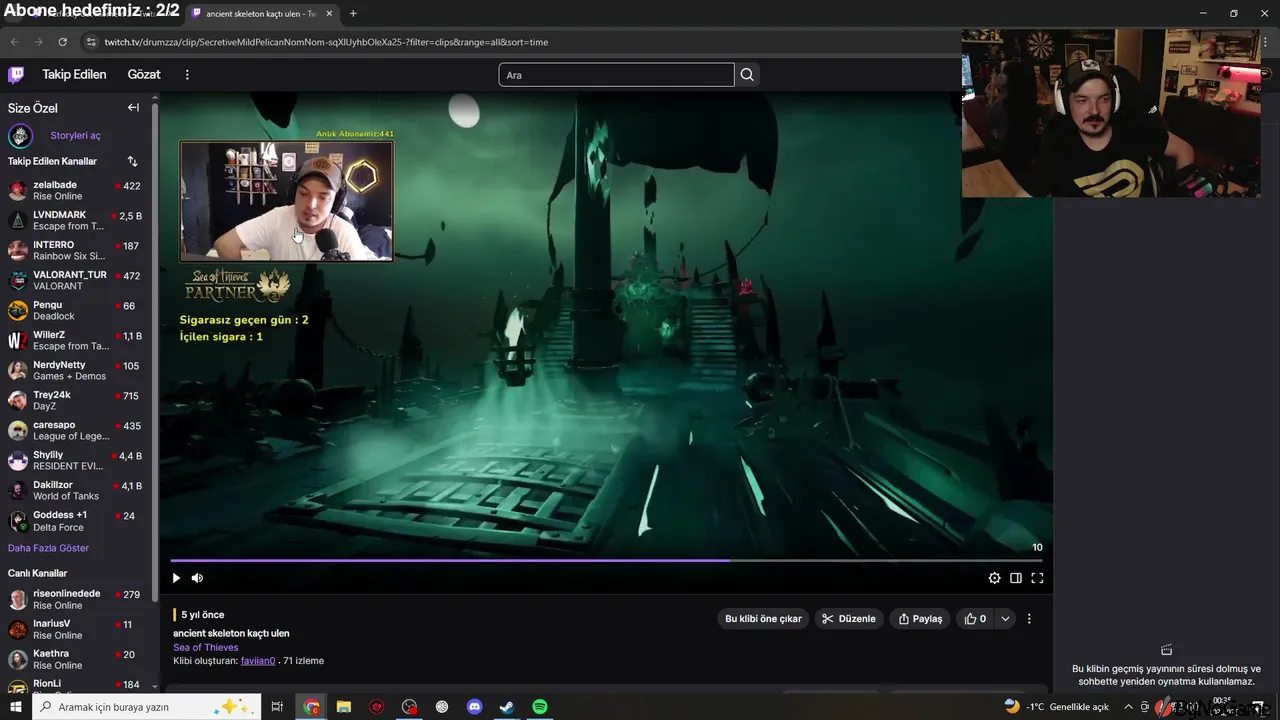Screen dimensions: 1280x720
Task: Go back in browser history
Action: [x=14, y=42]
